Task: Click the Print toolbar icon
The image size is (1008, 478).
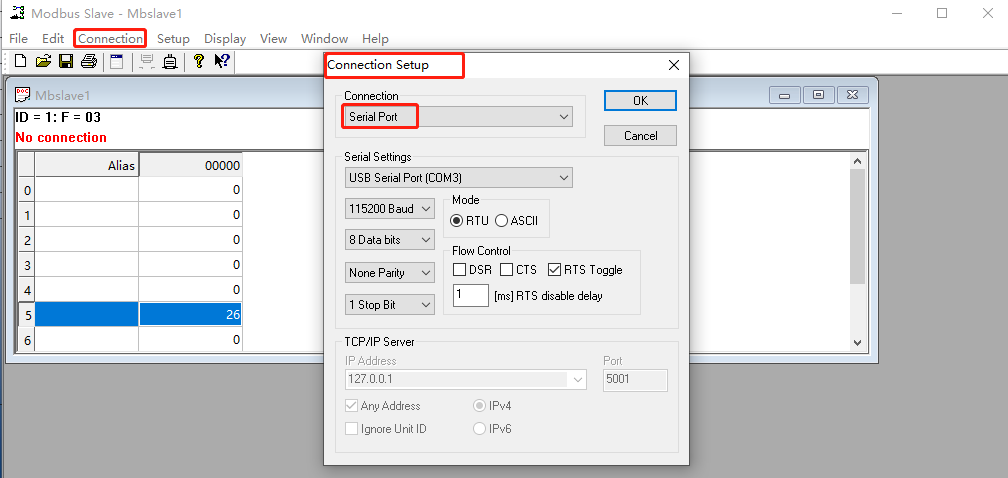Action: click(89, 62)
